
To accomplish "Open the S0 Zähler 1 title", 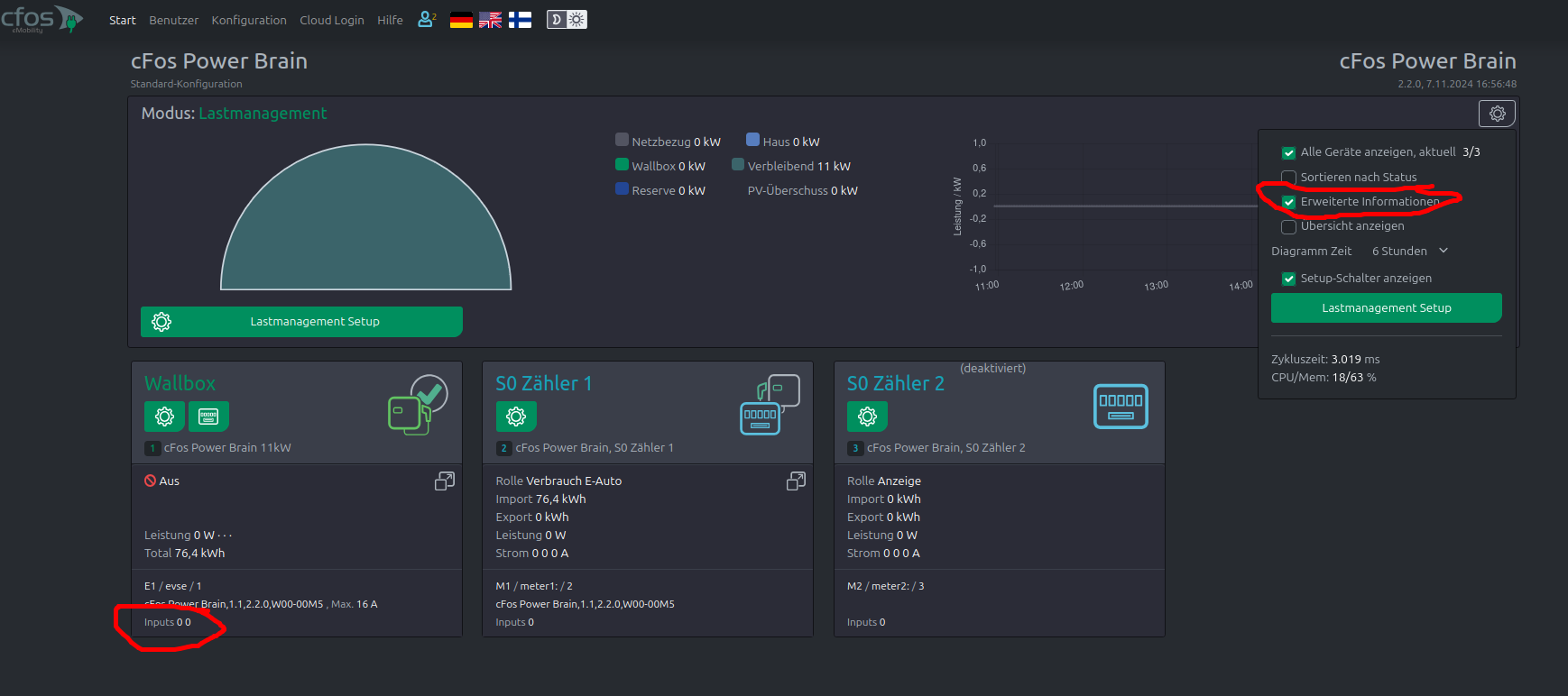I will pos(544,383).
